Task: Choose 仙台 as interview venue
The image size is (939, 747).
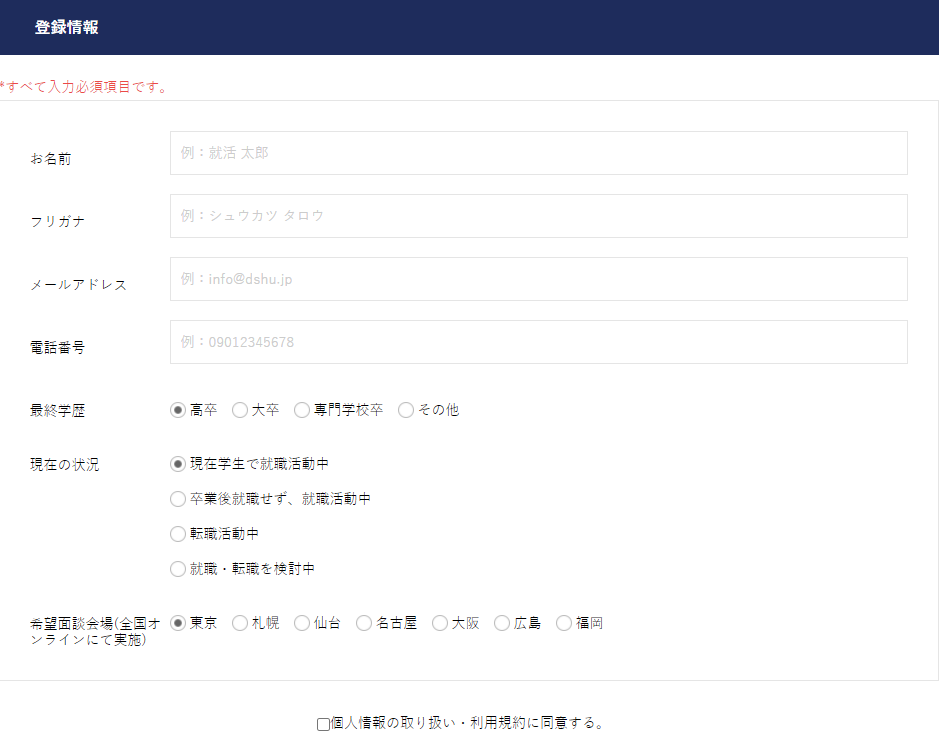Action: [x=302, y=622]
